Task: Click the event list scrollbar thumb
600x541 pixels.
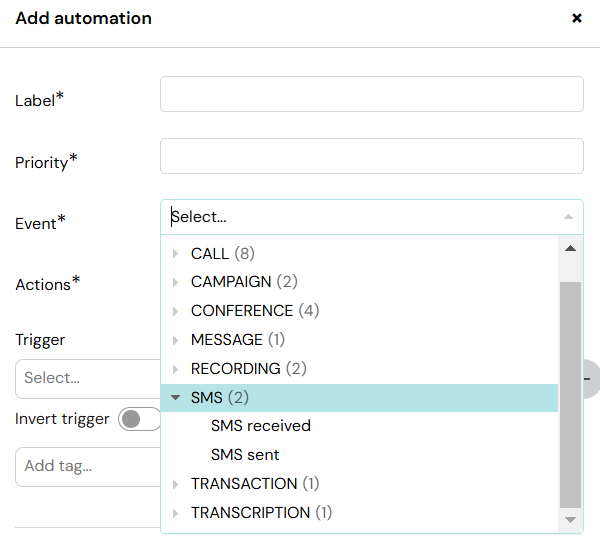Action: (570, 395)
